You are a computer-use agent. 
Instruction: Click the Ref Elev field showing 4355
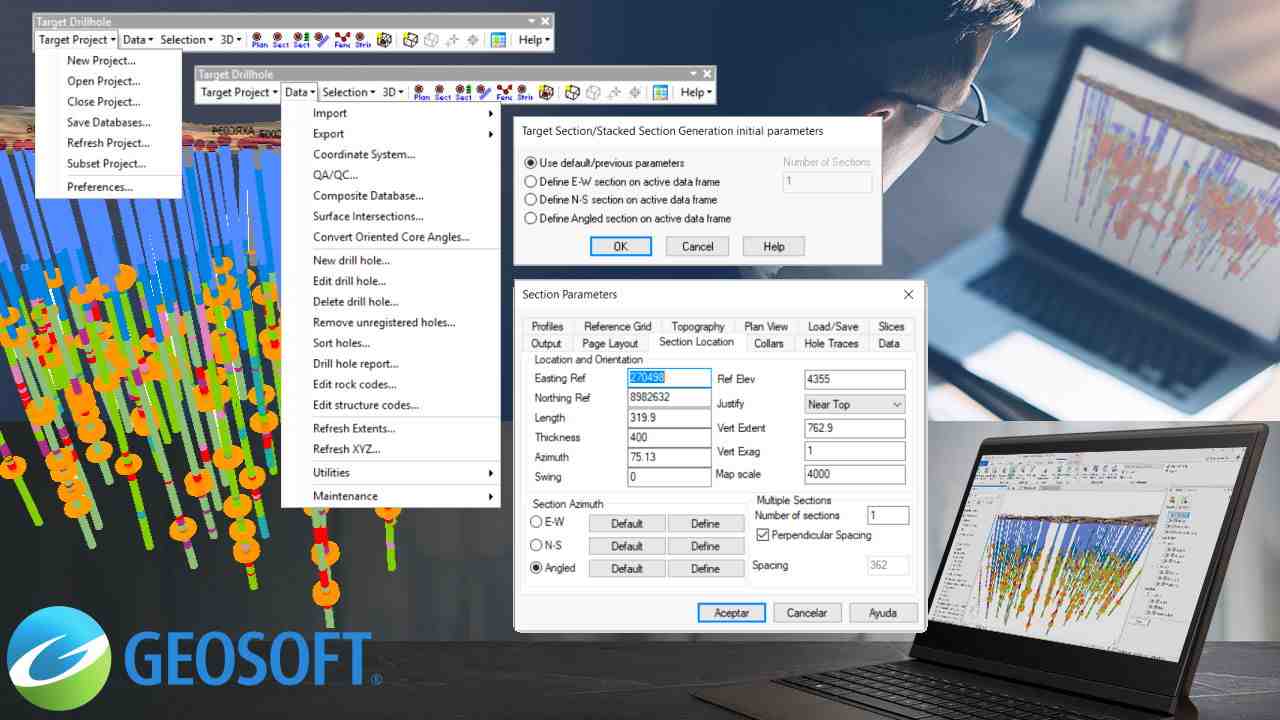[x=855, y=379]
